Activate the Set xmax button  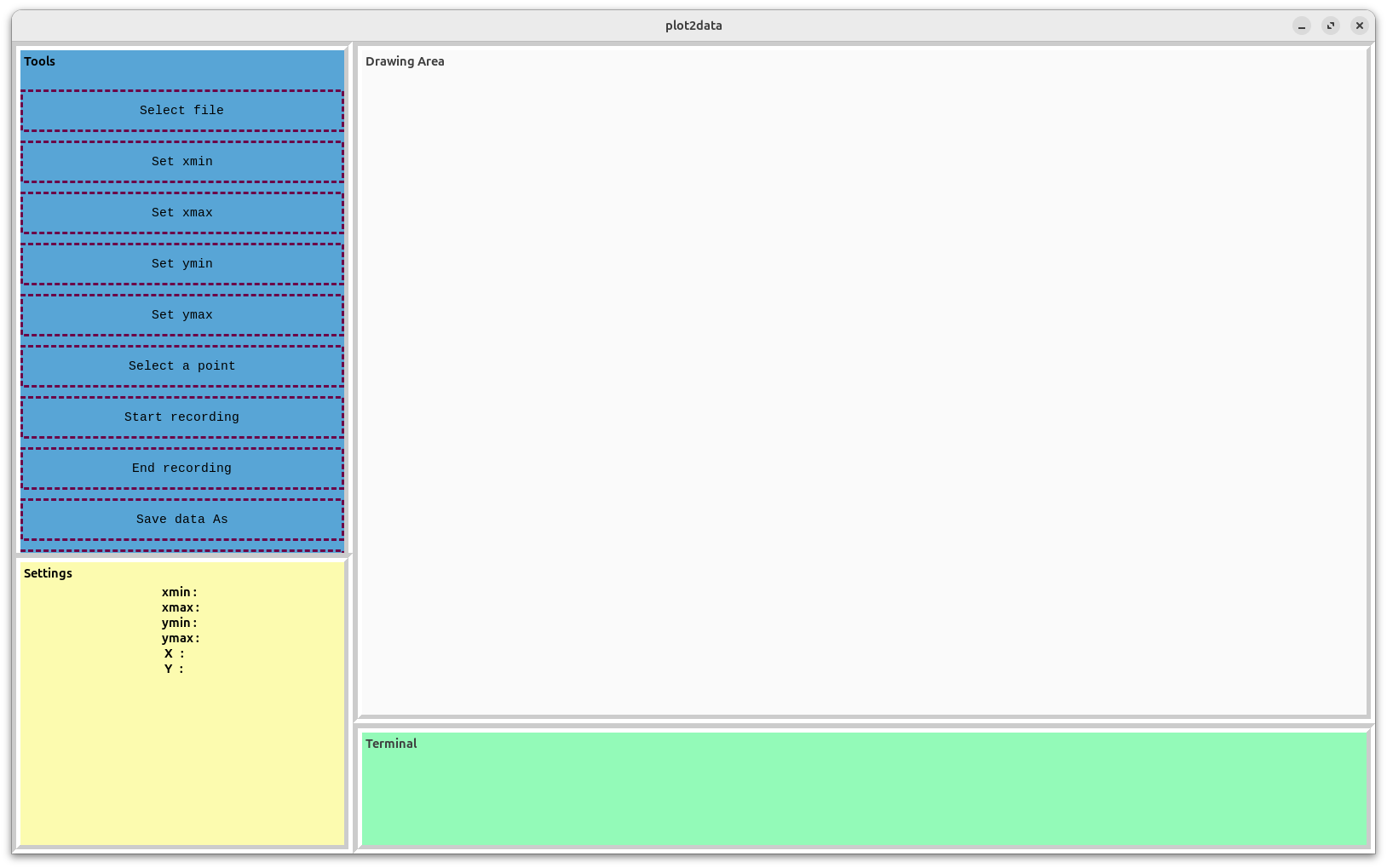click(x=182, y=213)
